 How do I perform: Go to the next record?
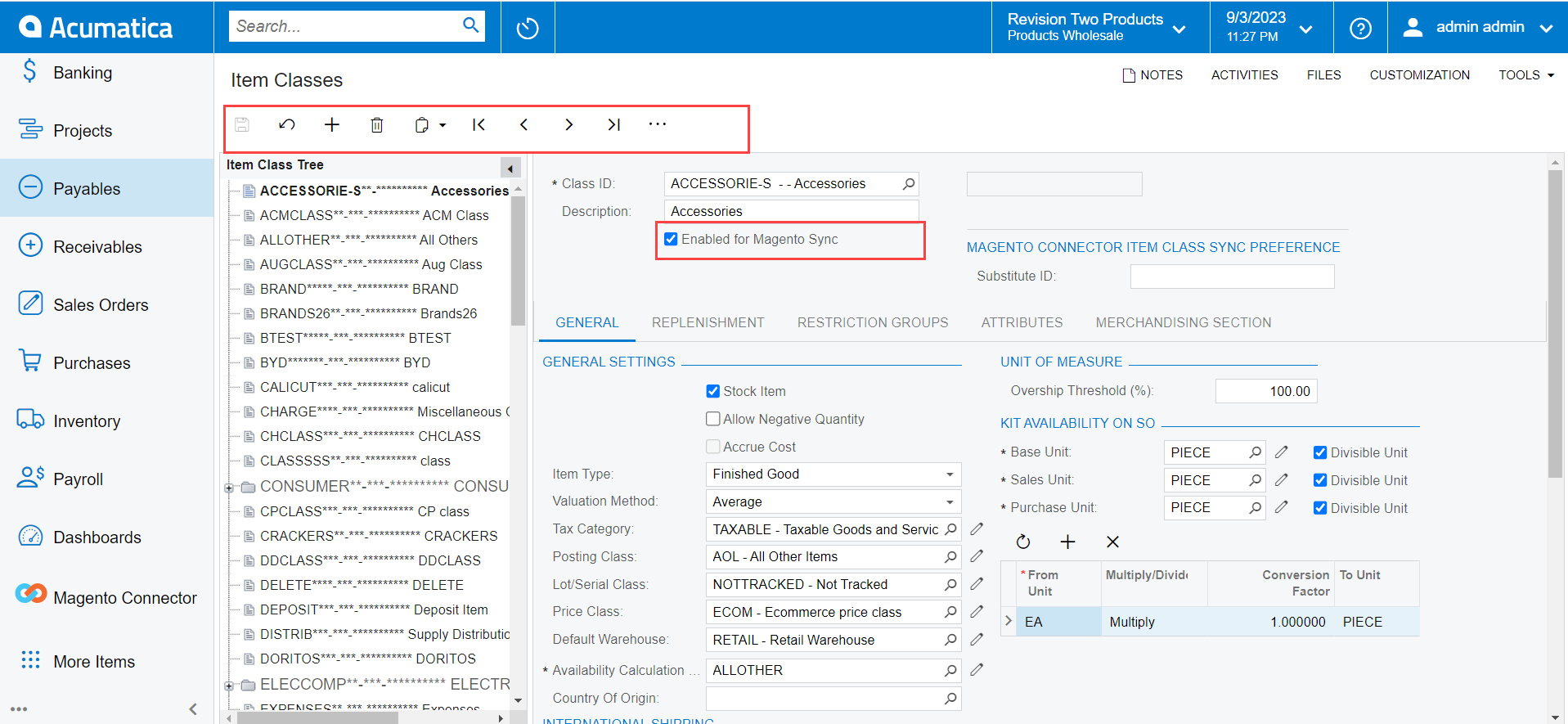(569, 125)
